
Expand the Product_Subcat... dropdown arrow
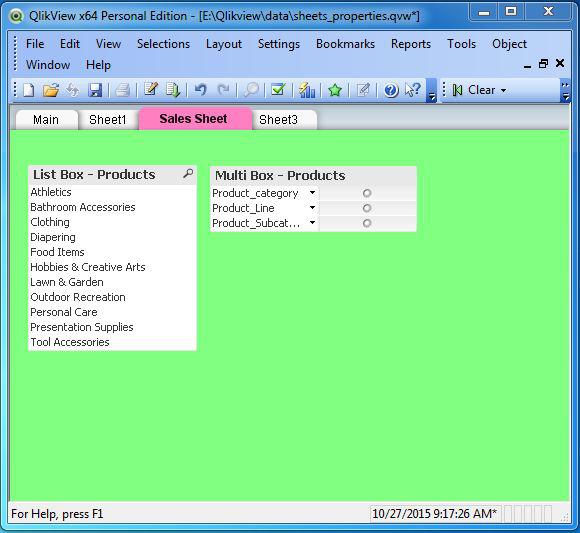tap(312, 222)
